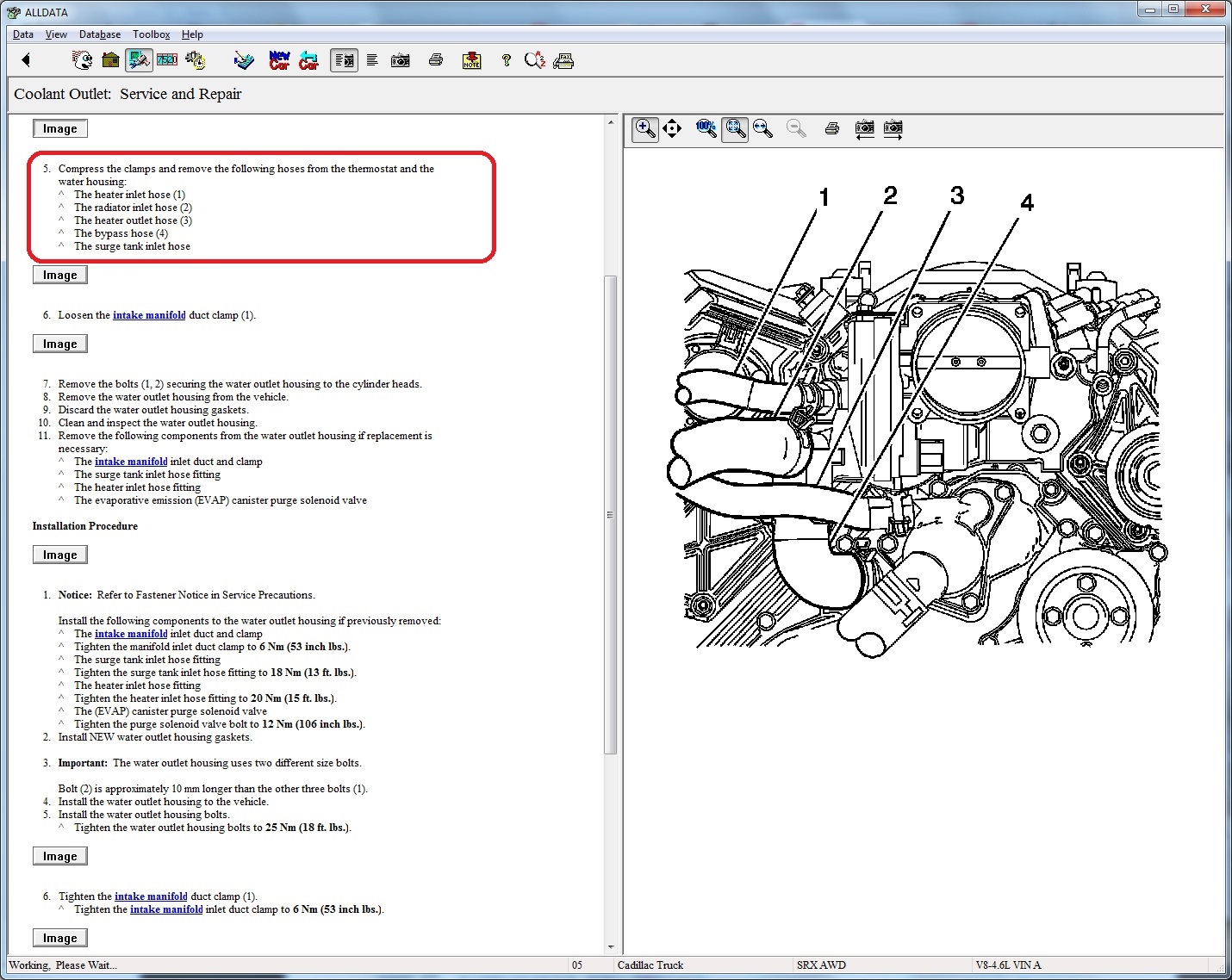The height and width of the screenshot is (980, 1232).
Task: Open the View menu
Action: click(56, 34)
